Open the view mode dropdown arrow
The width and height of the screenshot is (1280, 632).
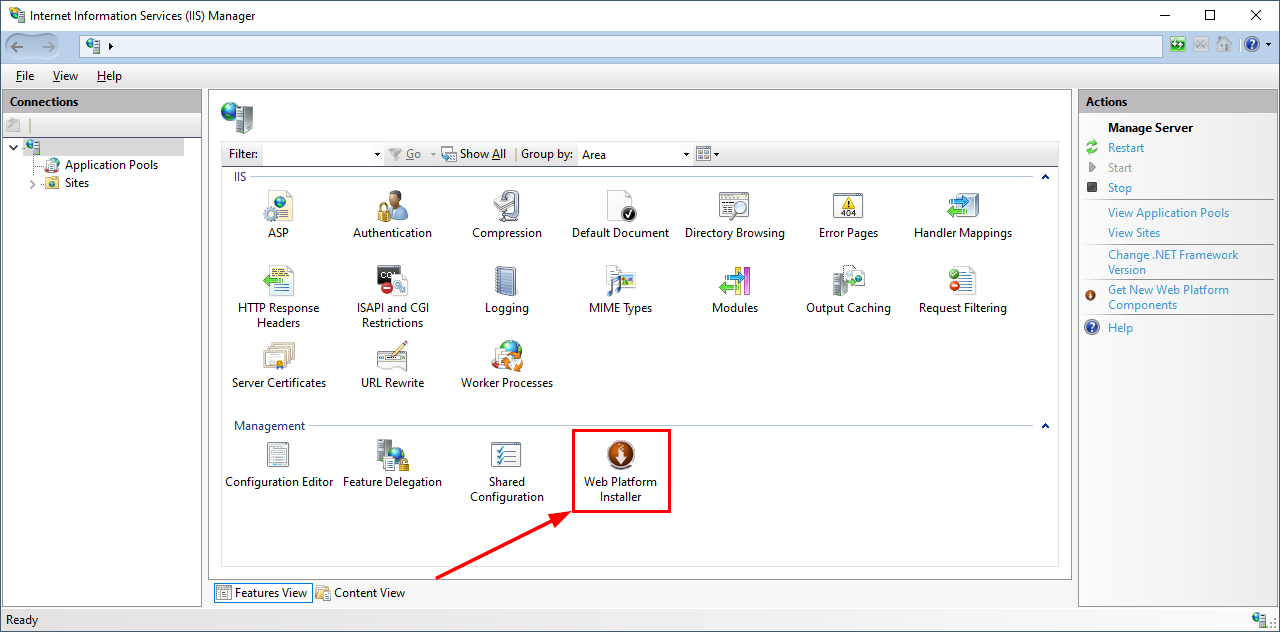(716, 155)
